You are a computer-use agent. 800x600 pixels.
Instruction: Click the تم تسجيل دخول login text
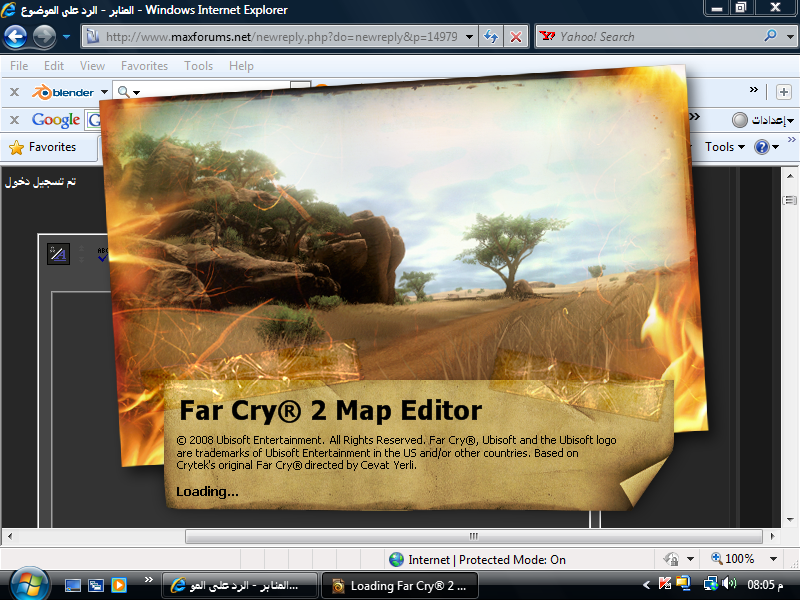40,182
